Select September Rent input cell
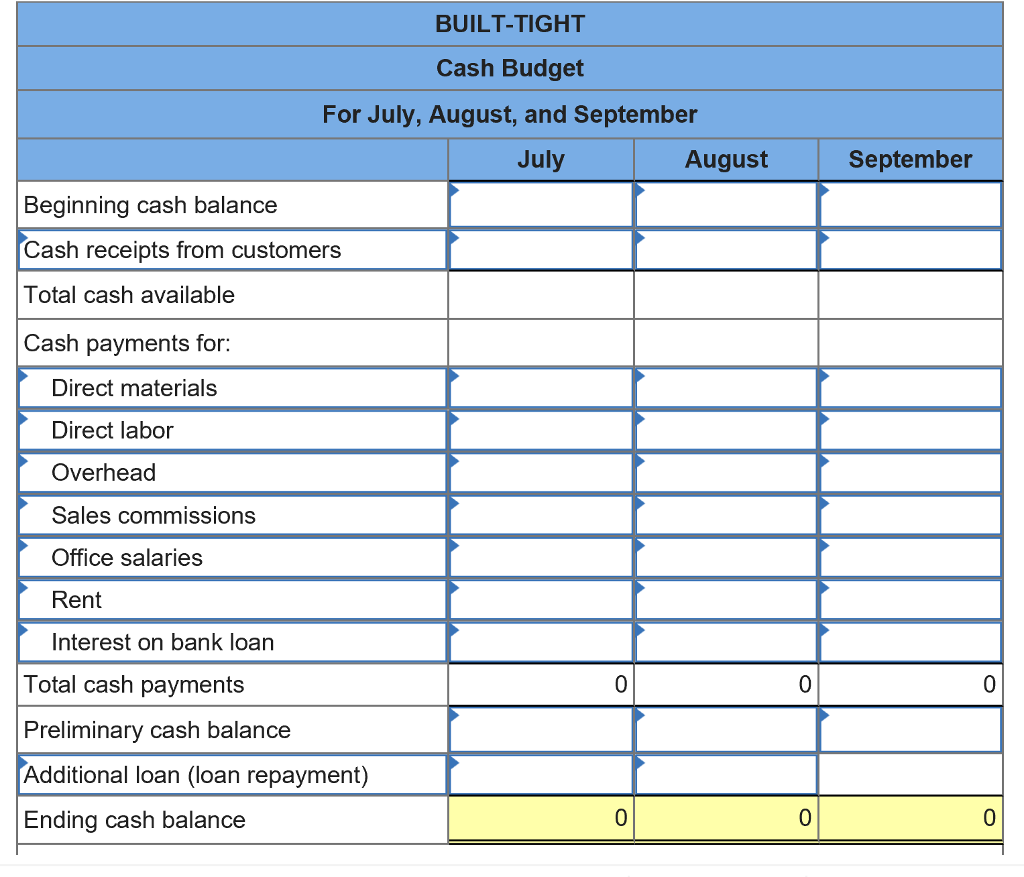1024x877 pixels. (x=910, y=600)
